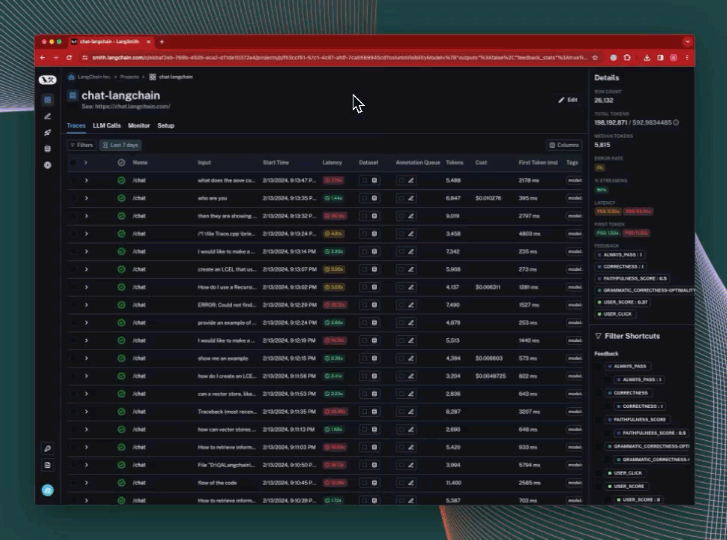Send 'who are you' trace to annotation queue

pos(411,198)
